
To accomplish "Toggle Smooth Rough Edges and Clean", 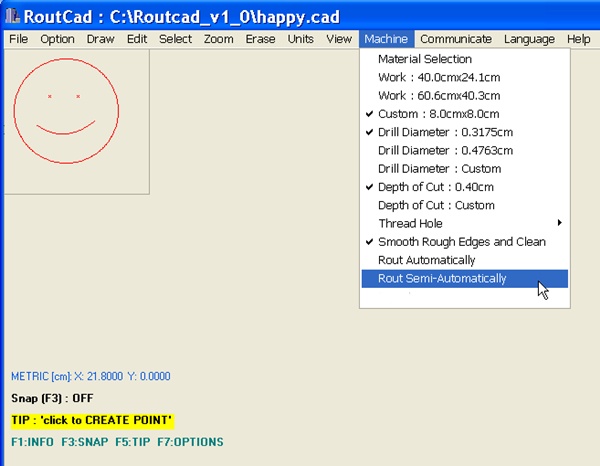I will coord(465,242).
